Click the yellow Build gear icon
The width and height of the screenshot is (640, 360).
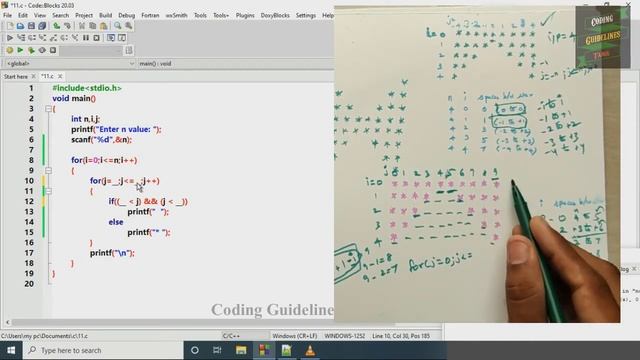pyautogui.click(x=9, y=50)
